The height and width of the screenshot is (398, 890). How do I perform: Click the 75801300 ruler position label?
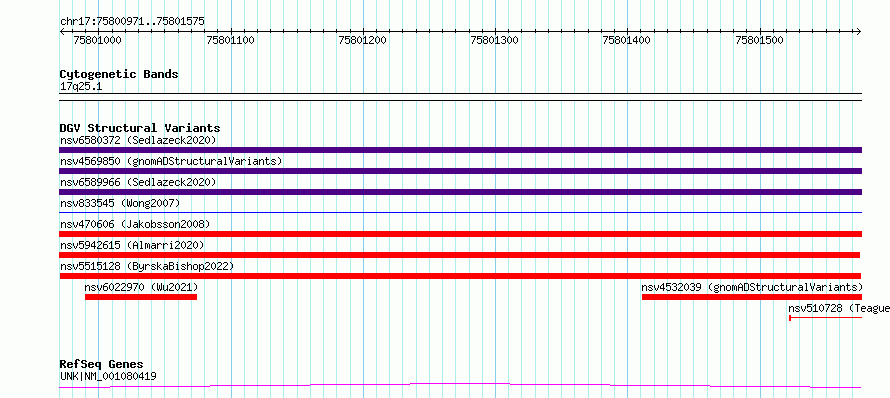(x=494, y=40)
